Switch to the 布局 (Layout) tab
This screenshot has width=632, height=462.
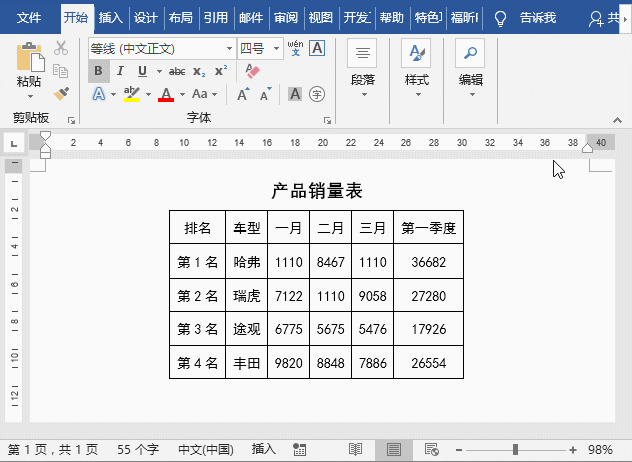(181, 18)
